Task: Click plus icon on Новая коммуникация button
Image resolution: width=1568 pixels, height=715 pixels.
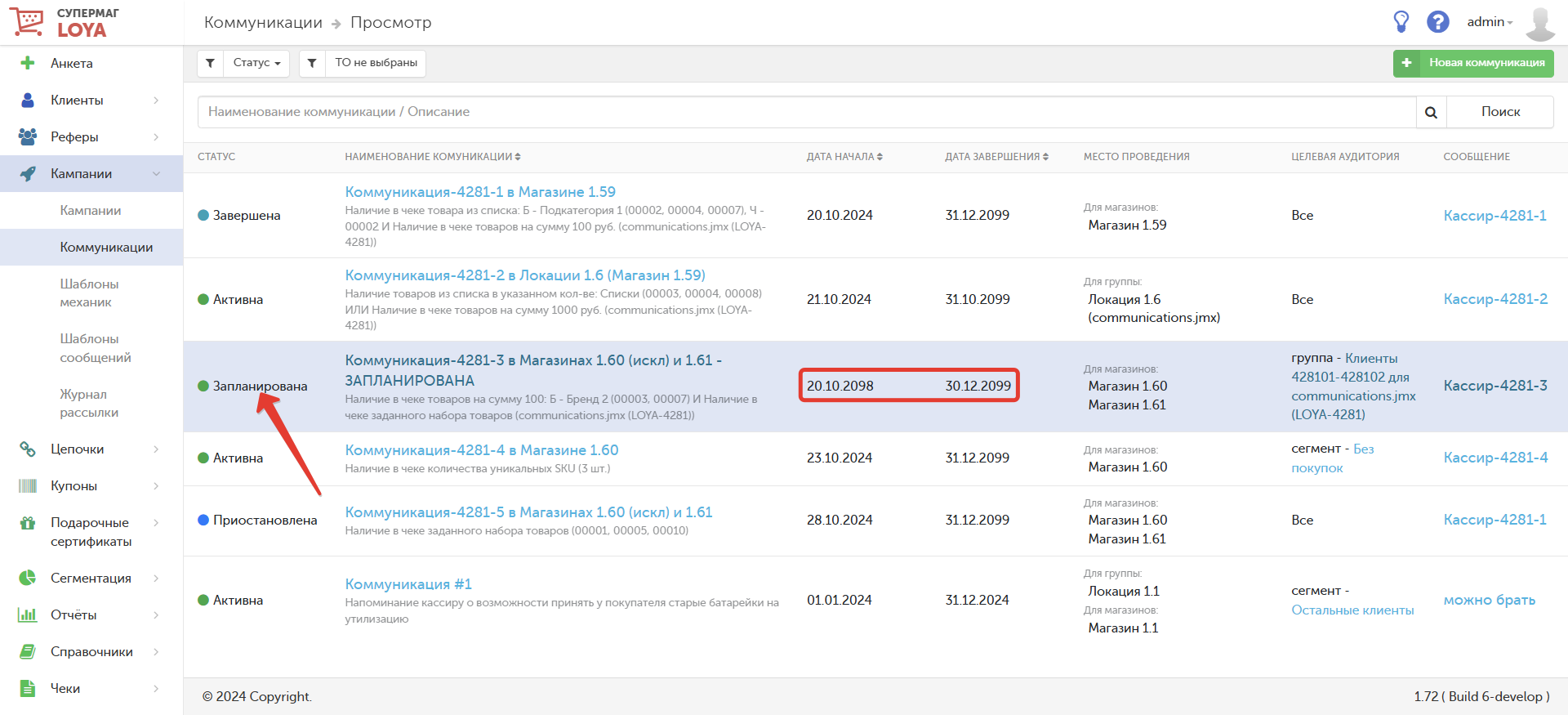Action: pos(1406,63)
